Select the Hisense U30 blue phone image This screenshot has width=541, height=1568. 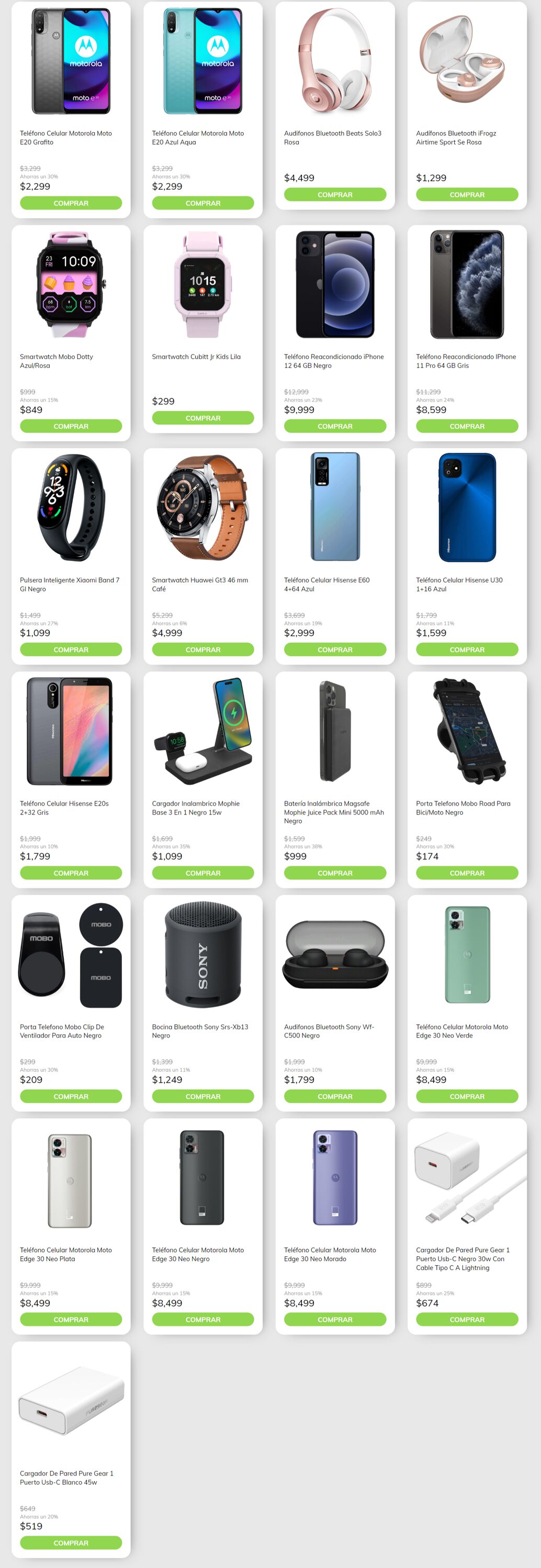(x=467, y=508)
